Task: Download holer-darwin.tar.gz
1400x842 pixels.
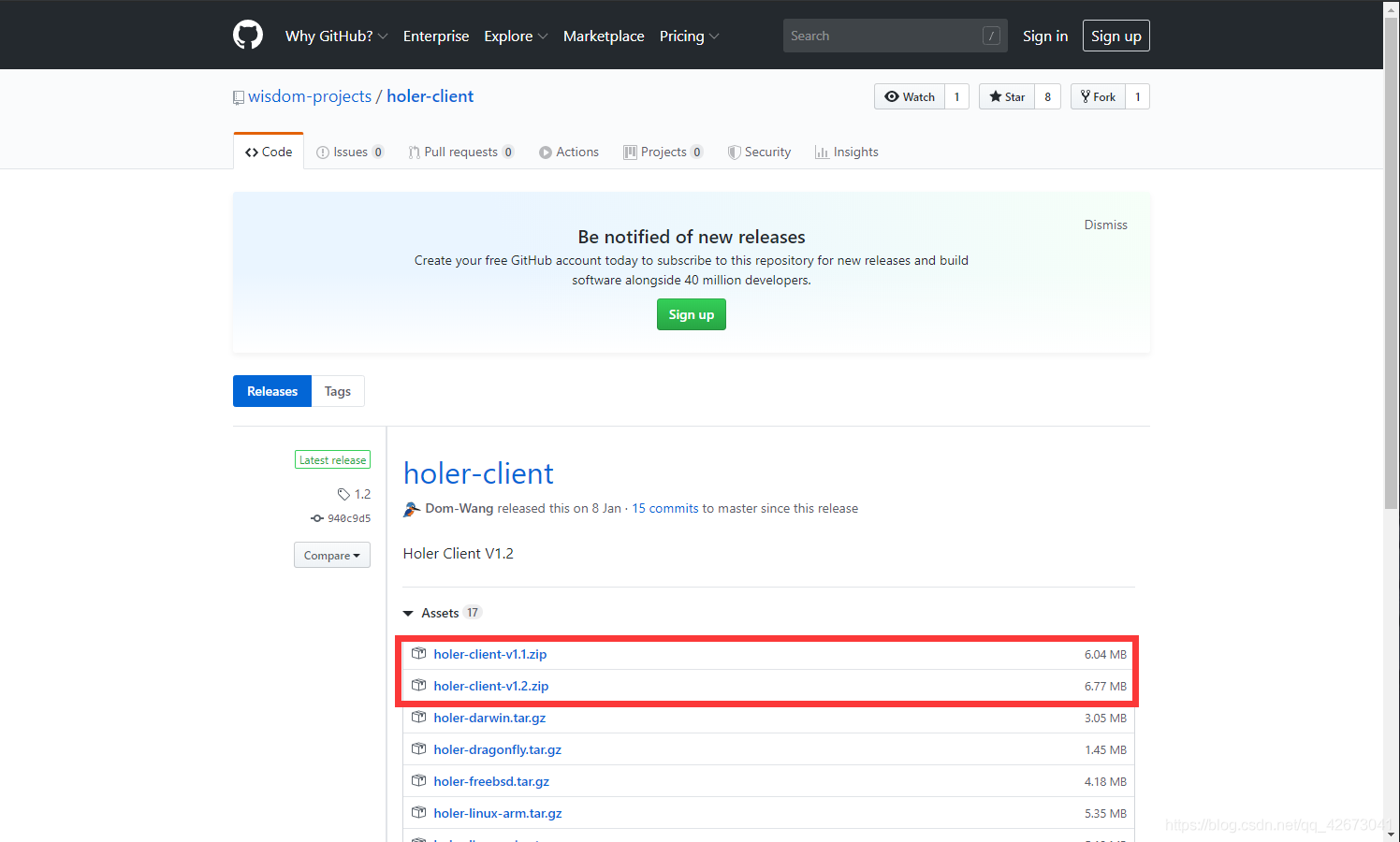Action: 489,718
